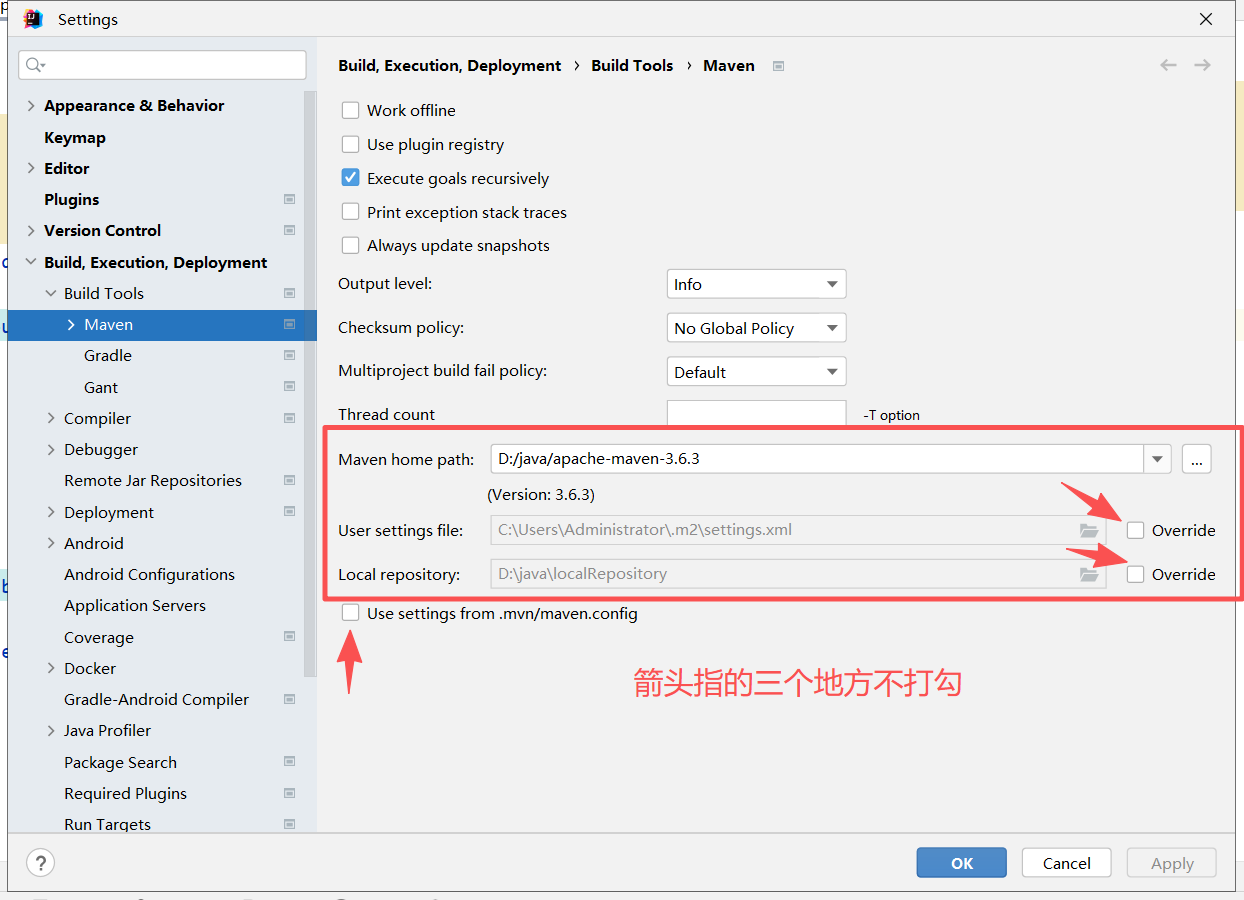Click project-level icon beside Run Targets
The height and width of the screenshot is (900, 1244).
289,824
